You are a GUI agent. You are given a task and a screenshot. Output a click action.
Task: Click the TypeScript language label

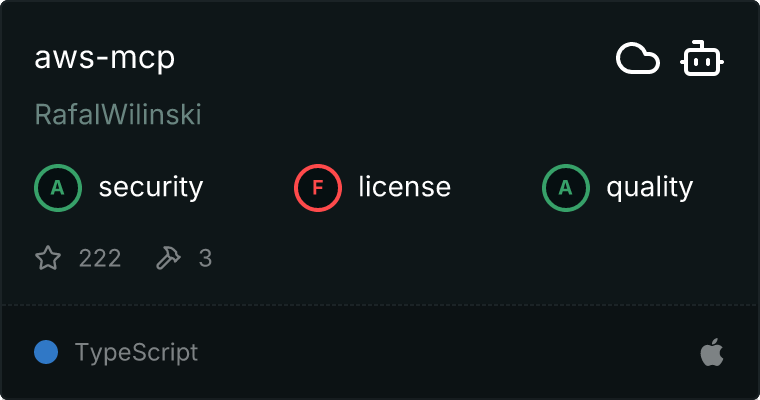(136, 352)
